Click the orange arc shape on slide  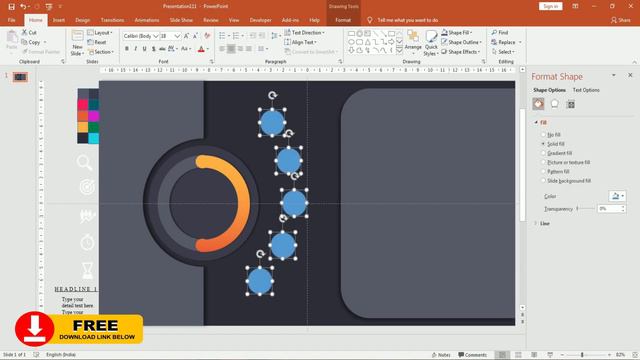point(245,203)
